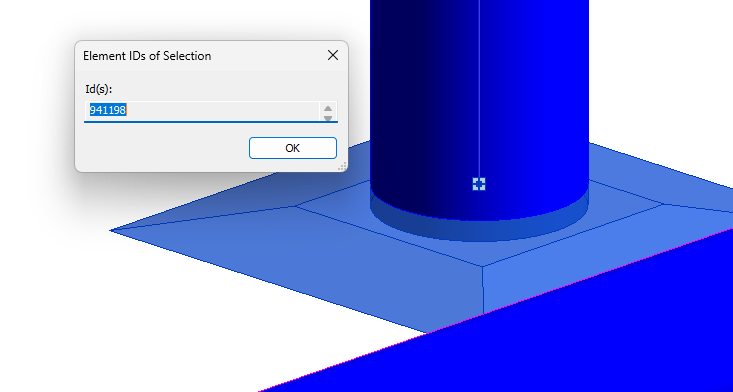Click OK in Element IDs dialog

(293, 148)
